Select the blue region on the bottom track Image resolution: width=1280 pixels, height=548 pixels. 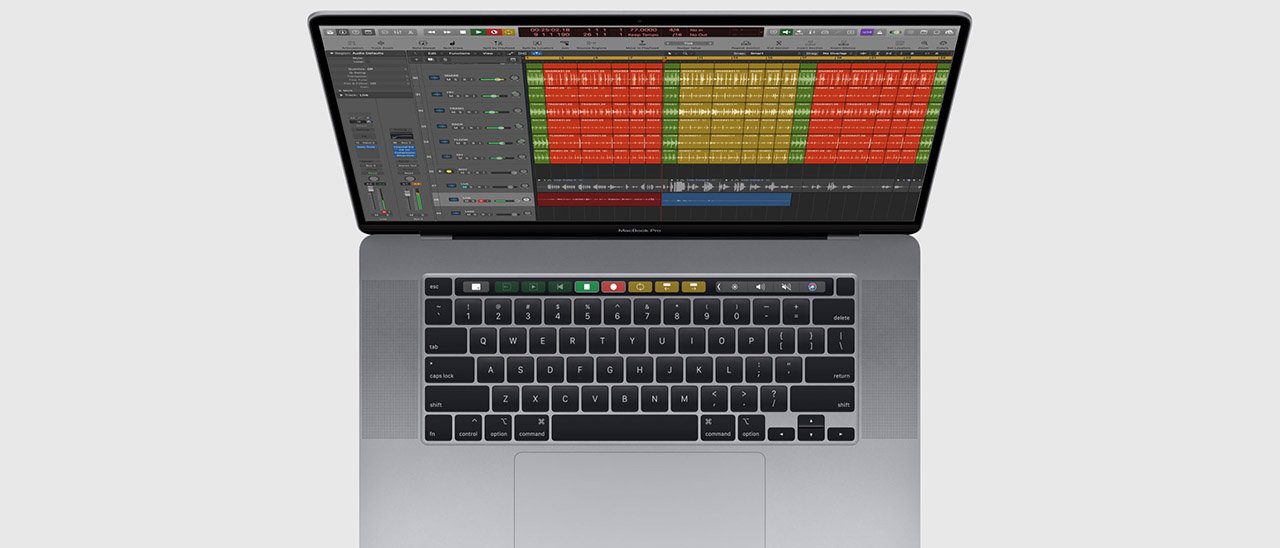[x=726, y=199]
